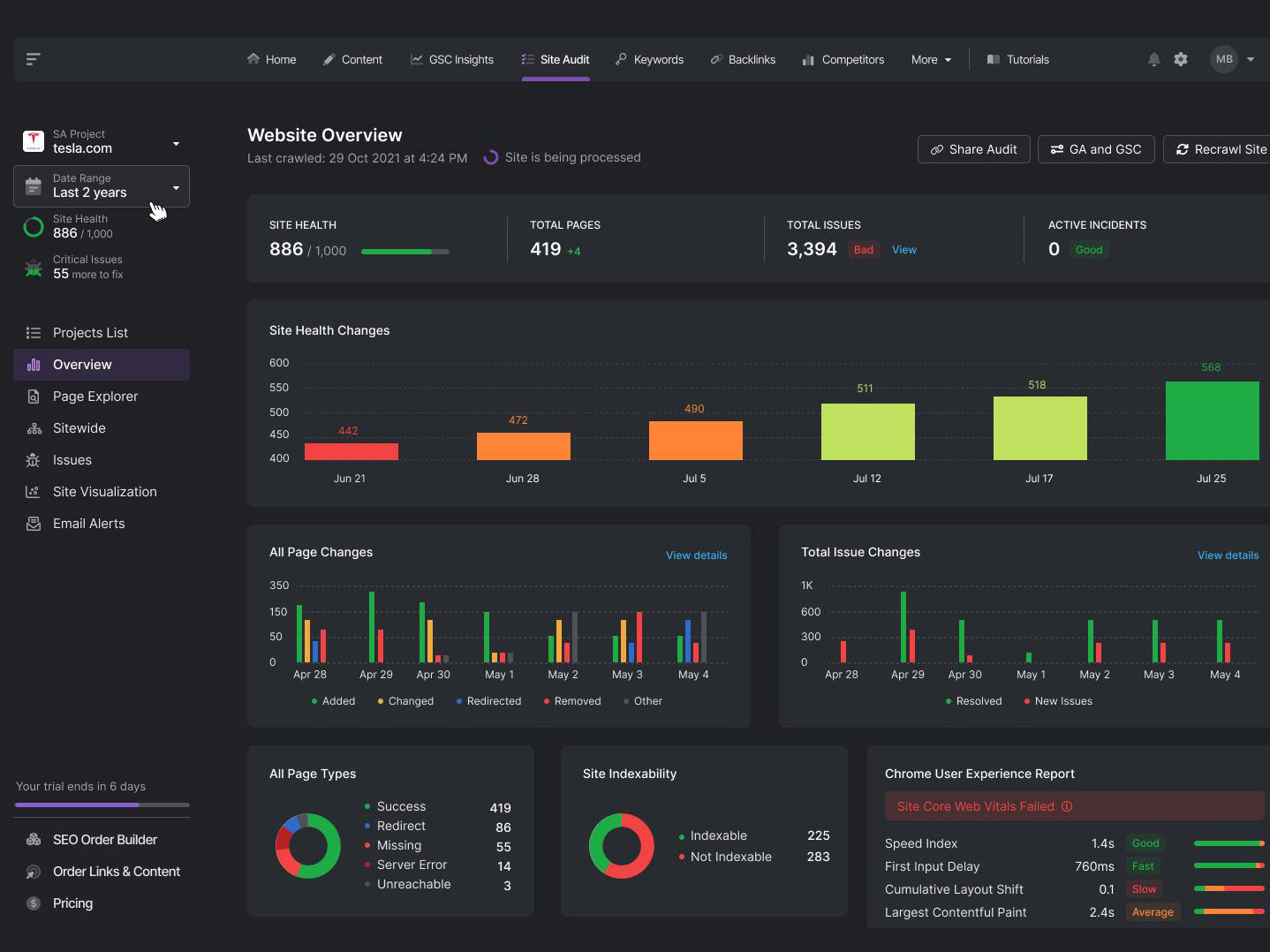
Task: Click the Pricing dollar icon
Action: [x=34, y=903]
